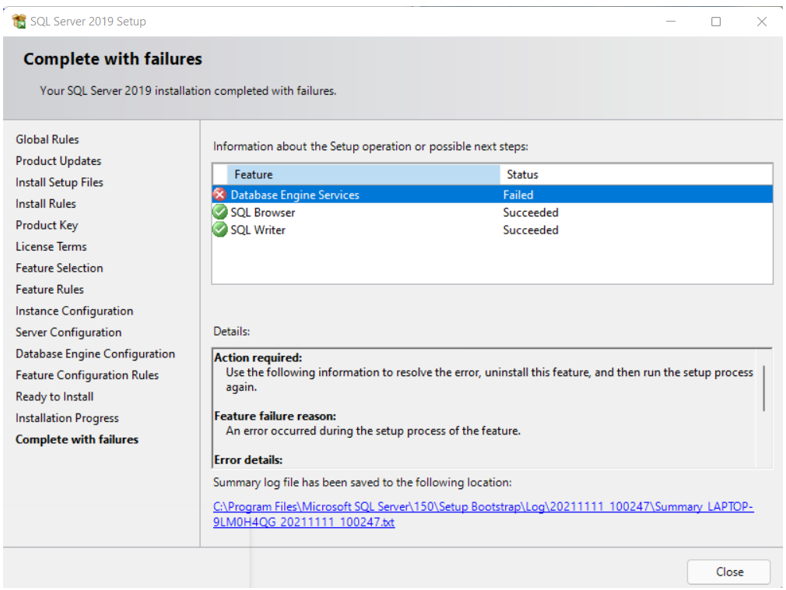Click the green check icon beside SQL Writer
The height and width of the screenshot is (590, 786).
220,230
